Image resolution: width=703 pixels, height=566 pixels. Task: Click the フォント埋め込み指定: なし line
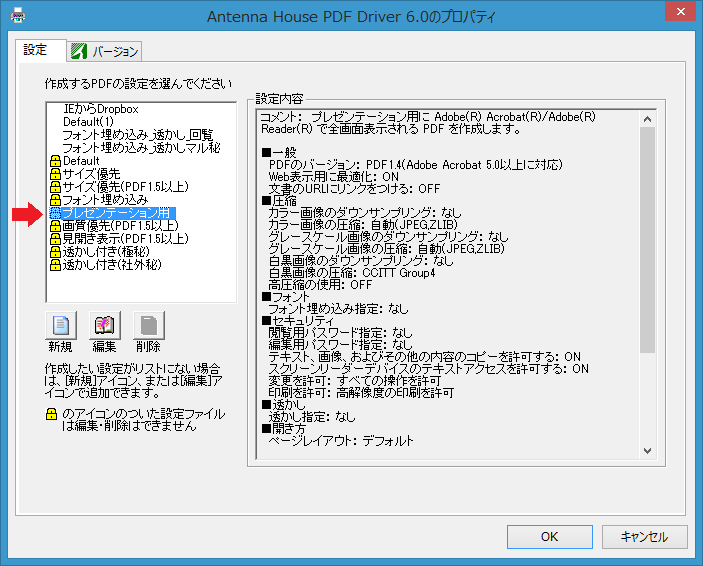338,309
